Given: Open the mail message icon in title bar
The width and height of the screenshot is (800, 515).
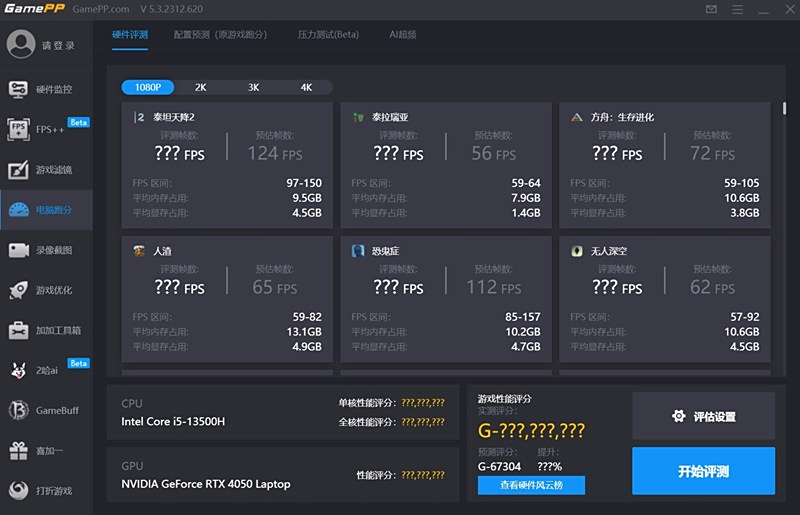Looking at the screenshot, I should 711,9.
